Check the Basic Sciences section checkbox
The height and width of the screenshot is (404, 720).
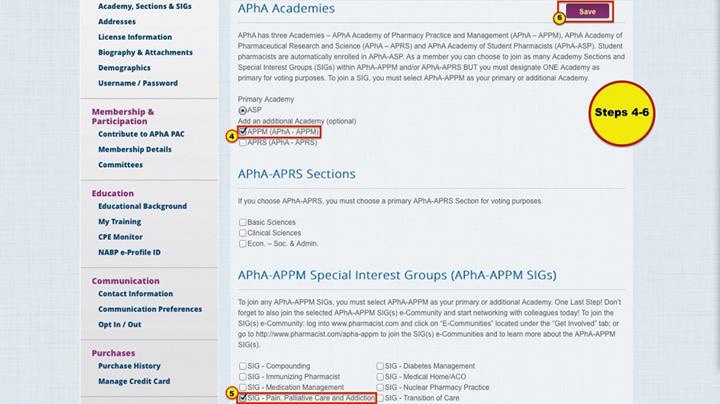coord(242,222)
